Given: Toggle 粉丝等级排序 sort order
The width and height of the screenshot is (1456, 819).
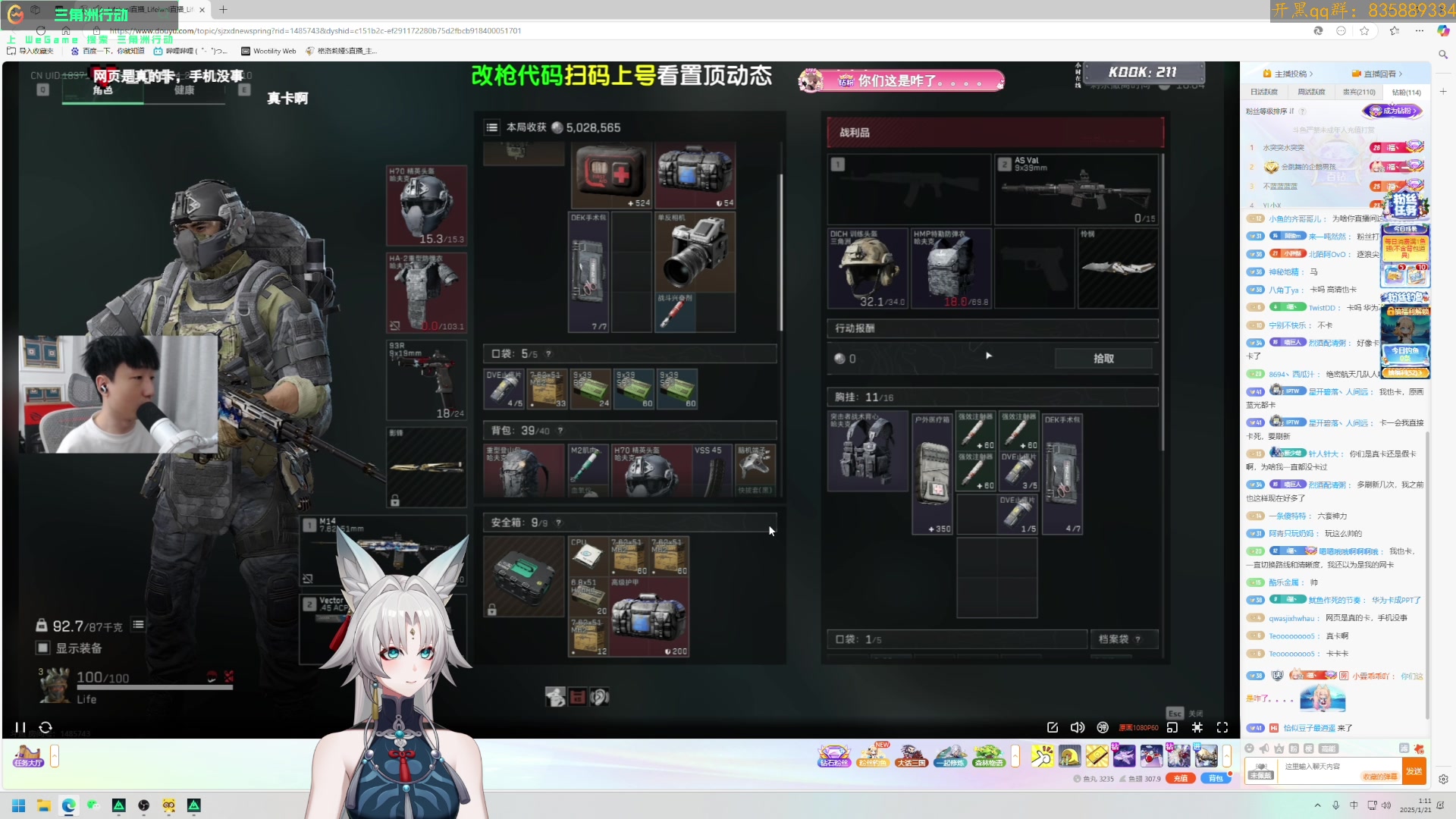Looking at the screenshot, I should [1270, 111].
